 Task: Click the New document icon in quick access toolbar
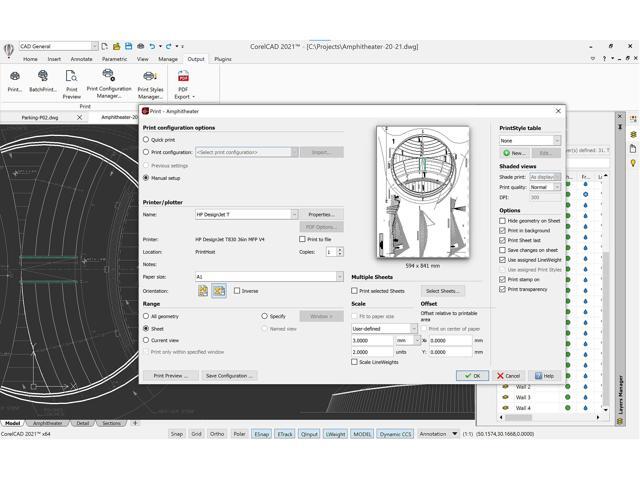(x=104, y=46)
